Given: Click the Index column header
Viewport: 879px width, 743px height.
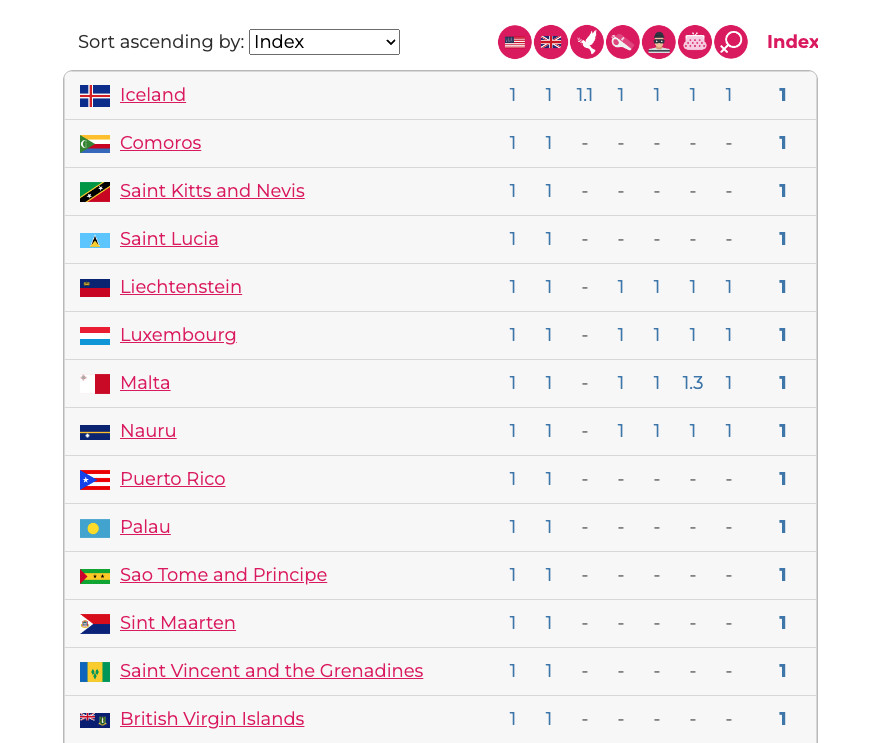Looking at the screenshot, I should pos(792,42).
